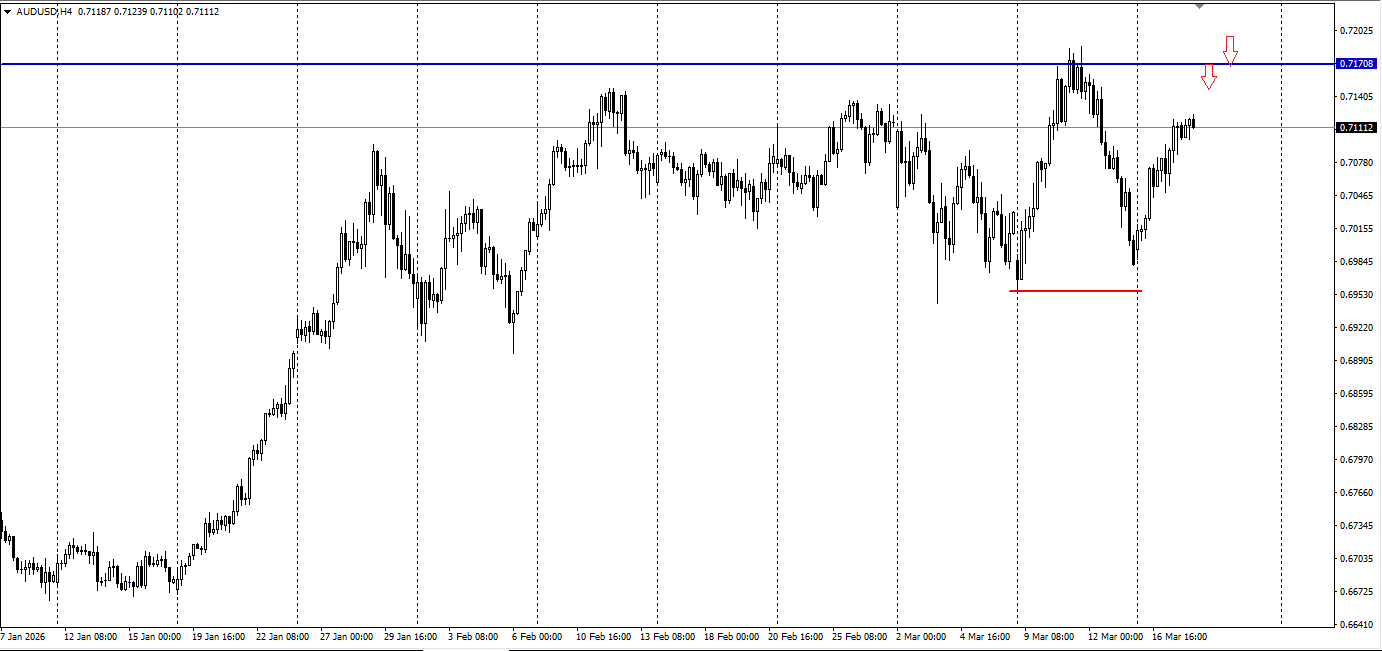1382x651 pixels.
Task: Select the red support horizontal line
Action: (1075, 291)
